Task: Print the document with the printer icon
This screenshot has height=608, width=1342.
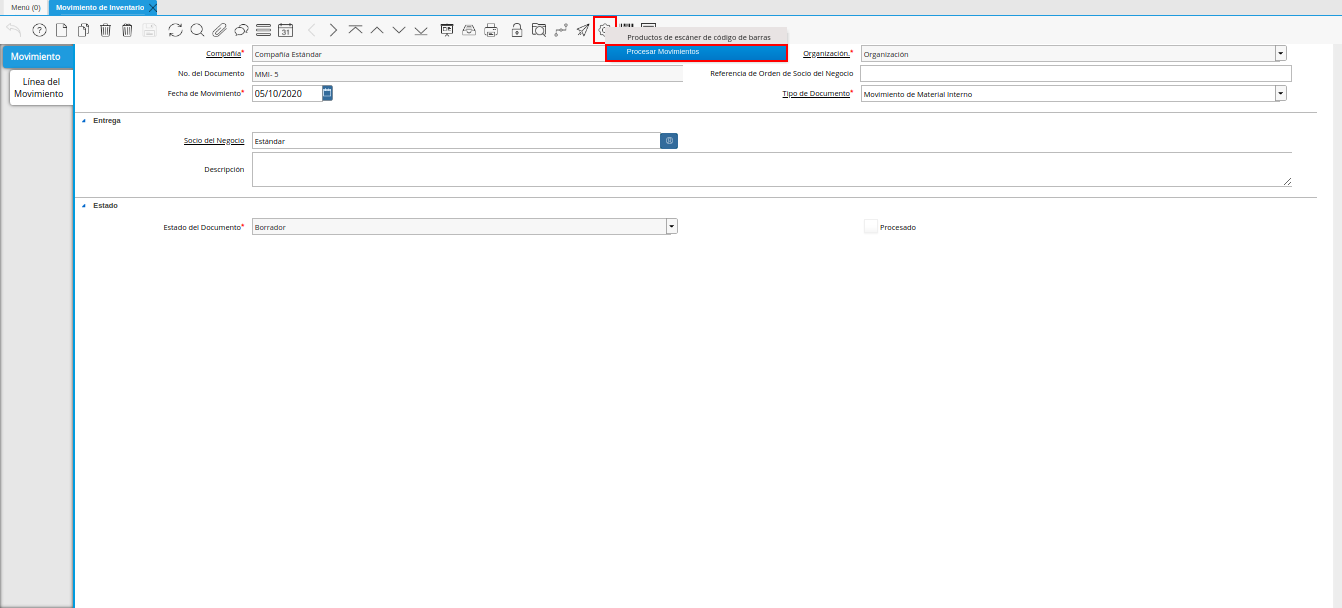Action: point(491,30)
